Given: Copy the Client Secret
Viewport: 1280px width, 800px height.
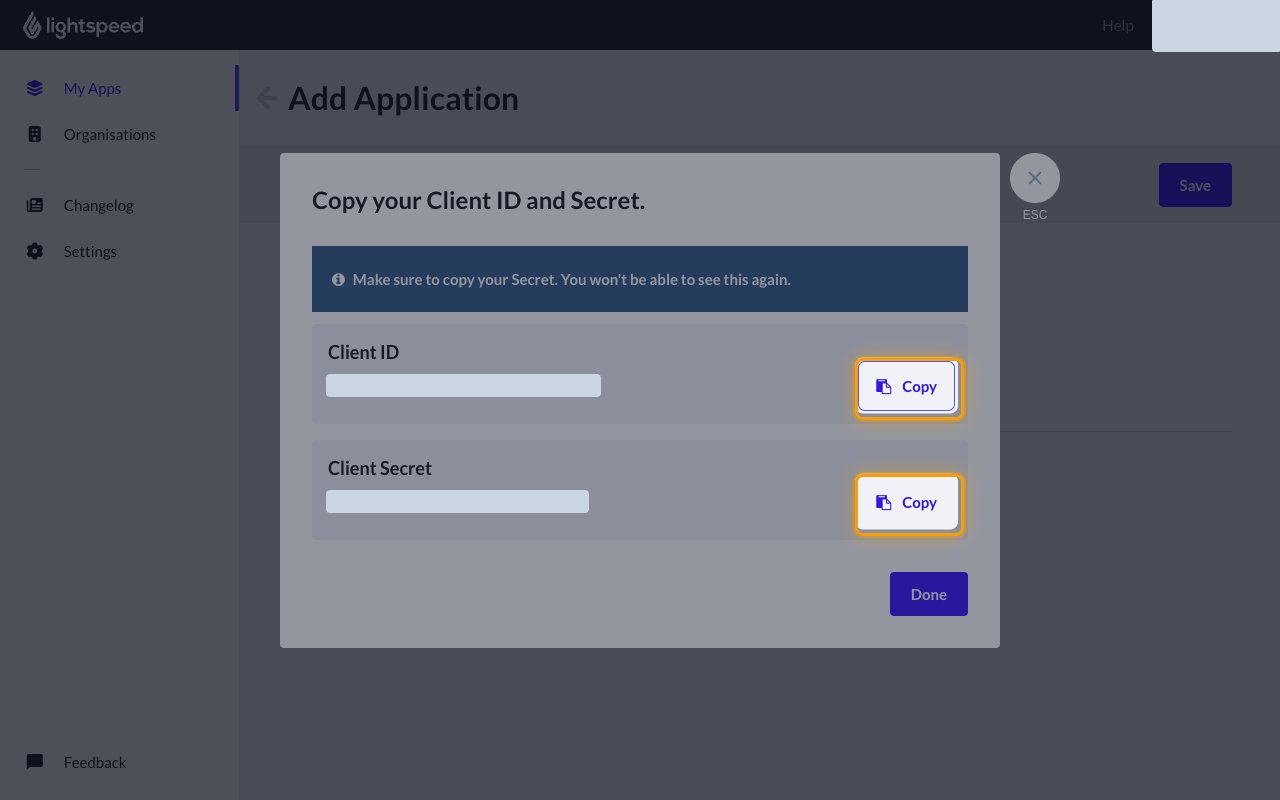Looking at the screenshot, I should point(907,502).
